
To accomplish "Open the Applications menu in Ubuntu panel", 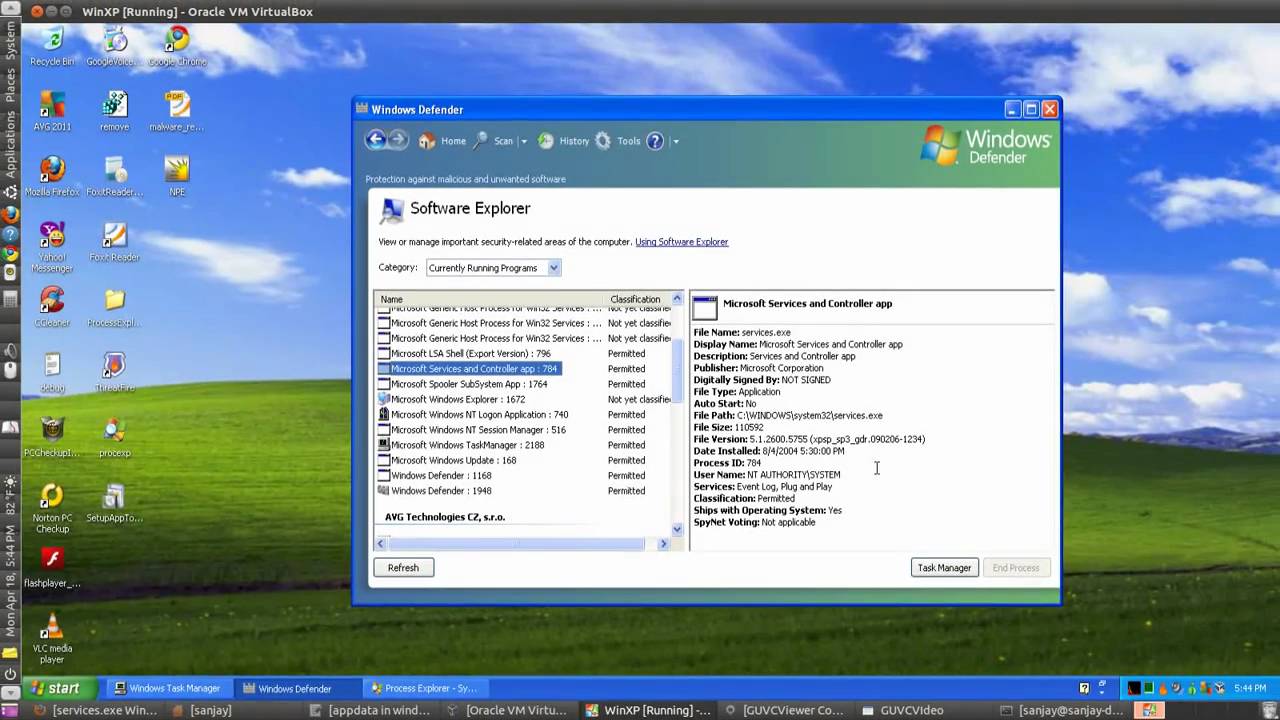I will coord(10,146).
